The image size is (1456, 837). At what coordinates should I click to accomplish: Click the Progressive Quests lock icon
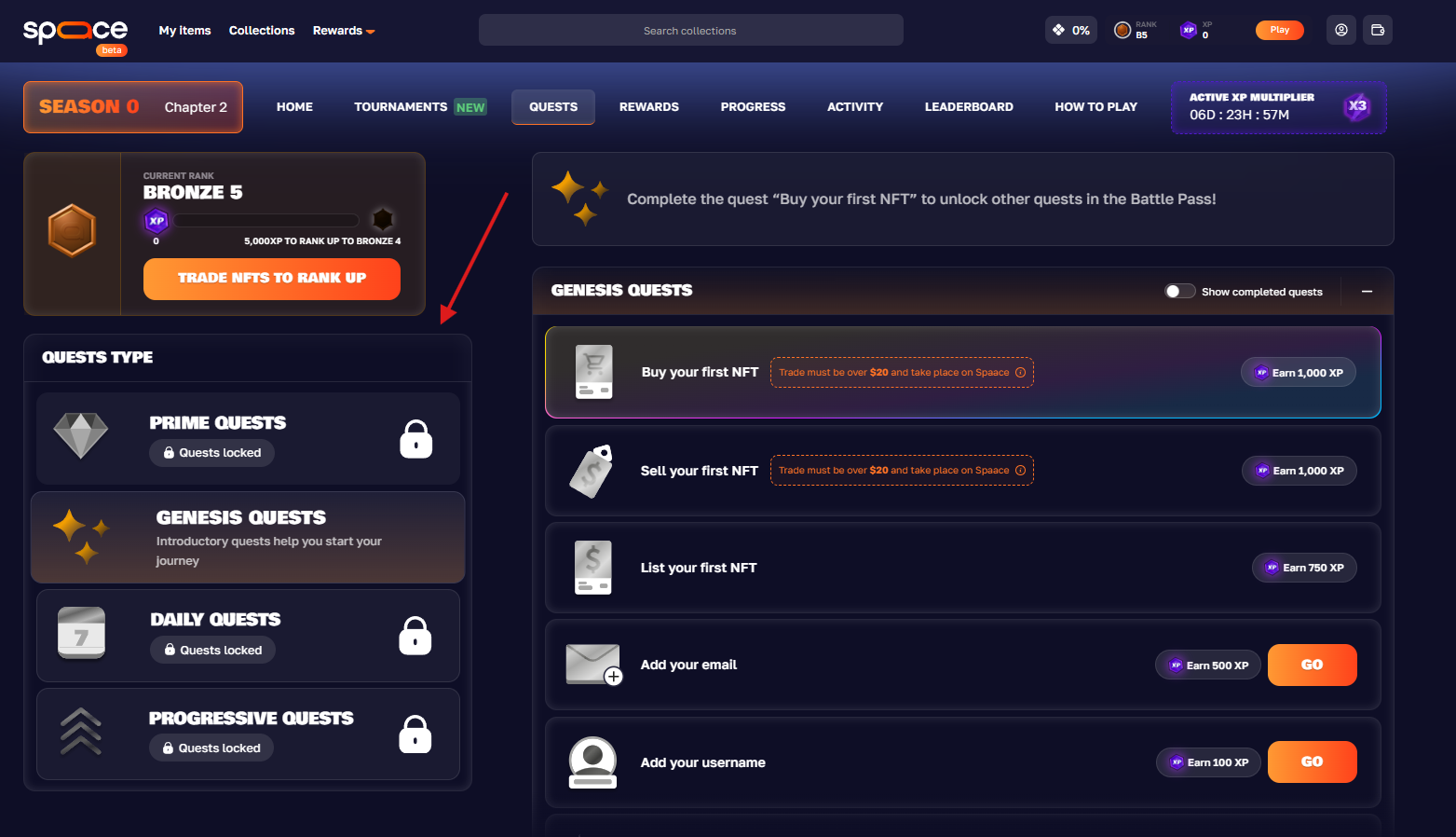[x=415, y=734]
